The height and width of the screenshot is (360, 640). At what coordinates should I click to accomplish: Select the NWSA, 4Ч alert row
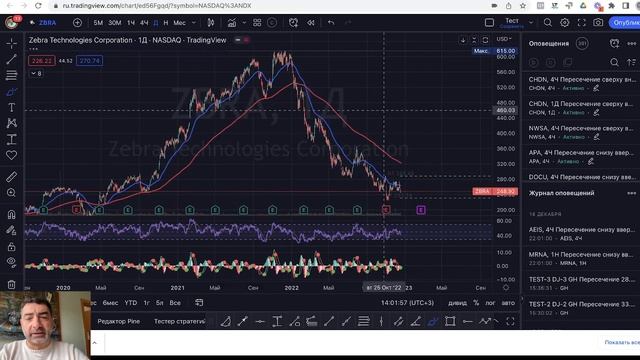[x=582, y=132]
